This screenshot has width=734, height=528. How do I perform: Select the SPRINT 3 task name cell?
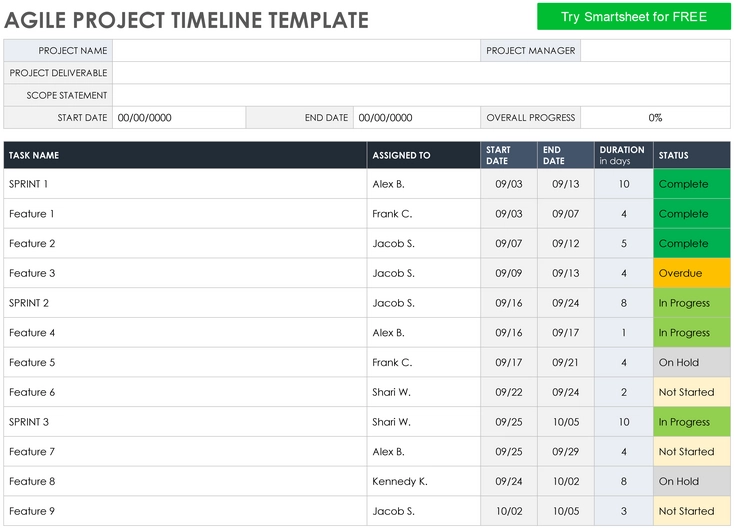pyautogui.click(x=185, y=422)
